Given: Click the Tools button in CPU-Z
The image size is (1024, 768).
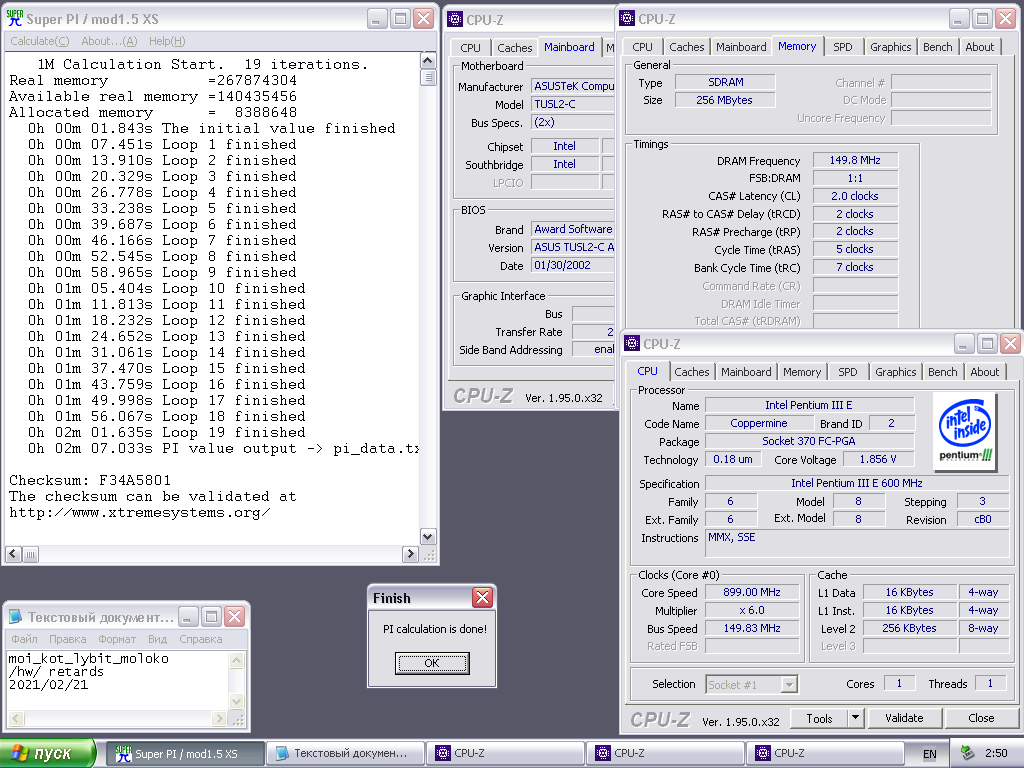Looking at the screenshot, I should pyautogui.click(x=819, y=718).
